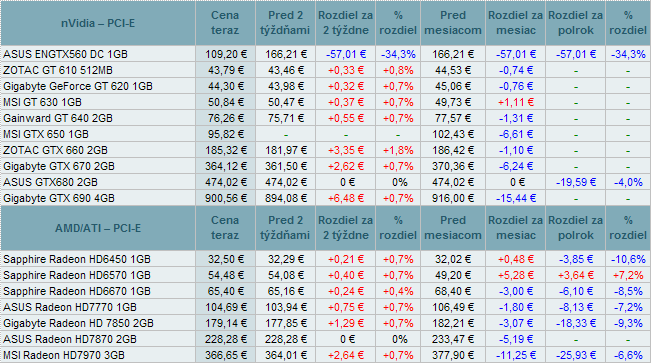Click the MSI GTX 650 1GB product name
The height and width of the screenshot is (363, 651).
pyautogui.click(x=46, y=134)
